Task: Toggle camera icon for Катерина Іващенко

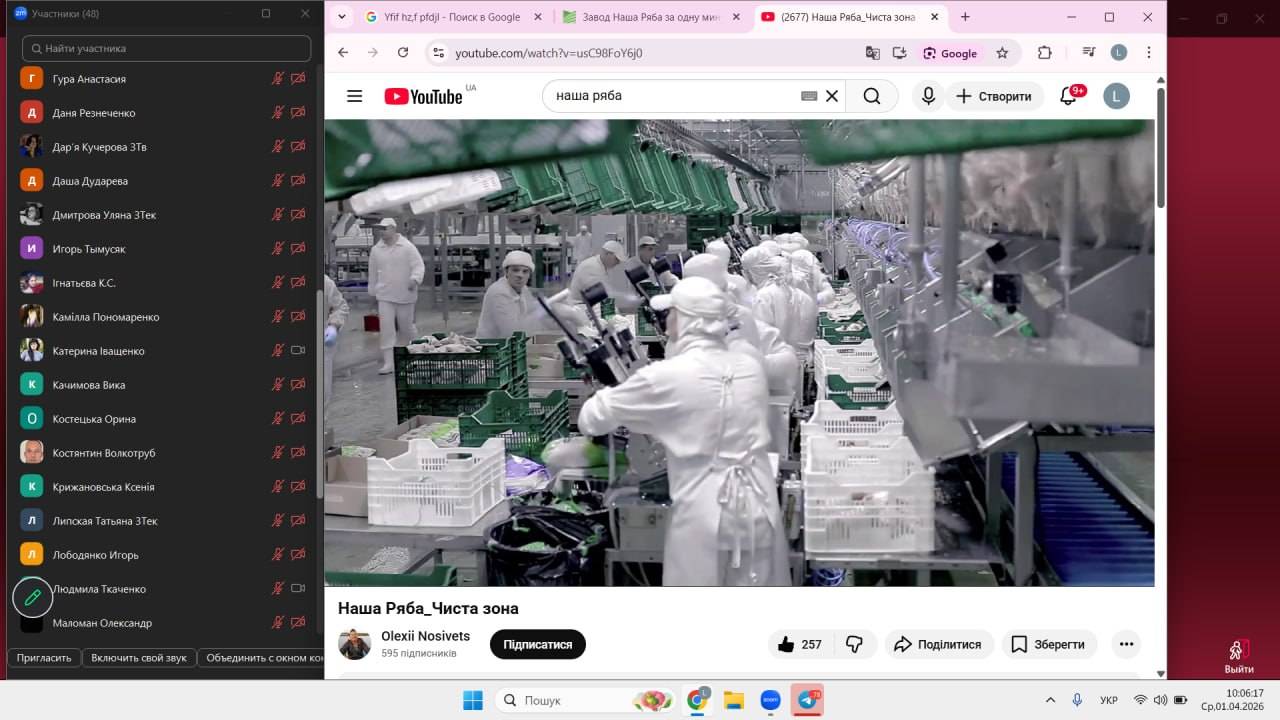Action: 297,351
